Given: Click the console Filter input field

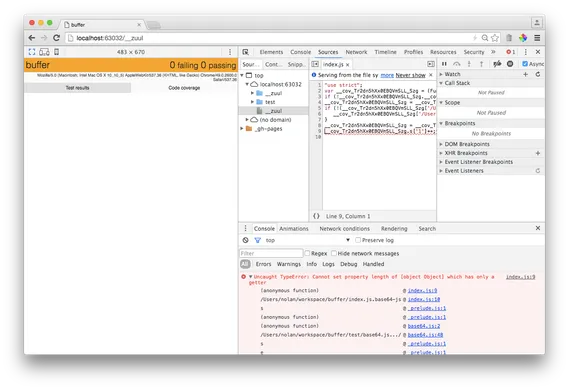Looking at the screenshot, I should click(x=271, y=253).
